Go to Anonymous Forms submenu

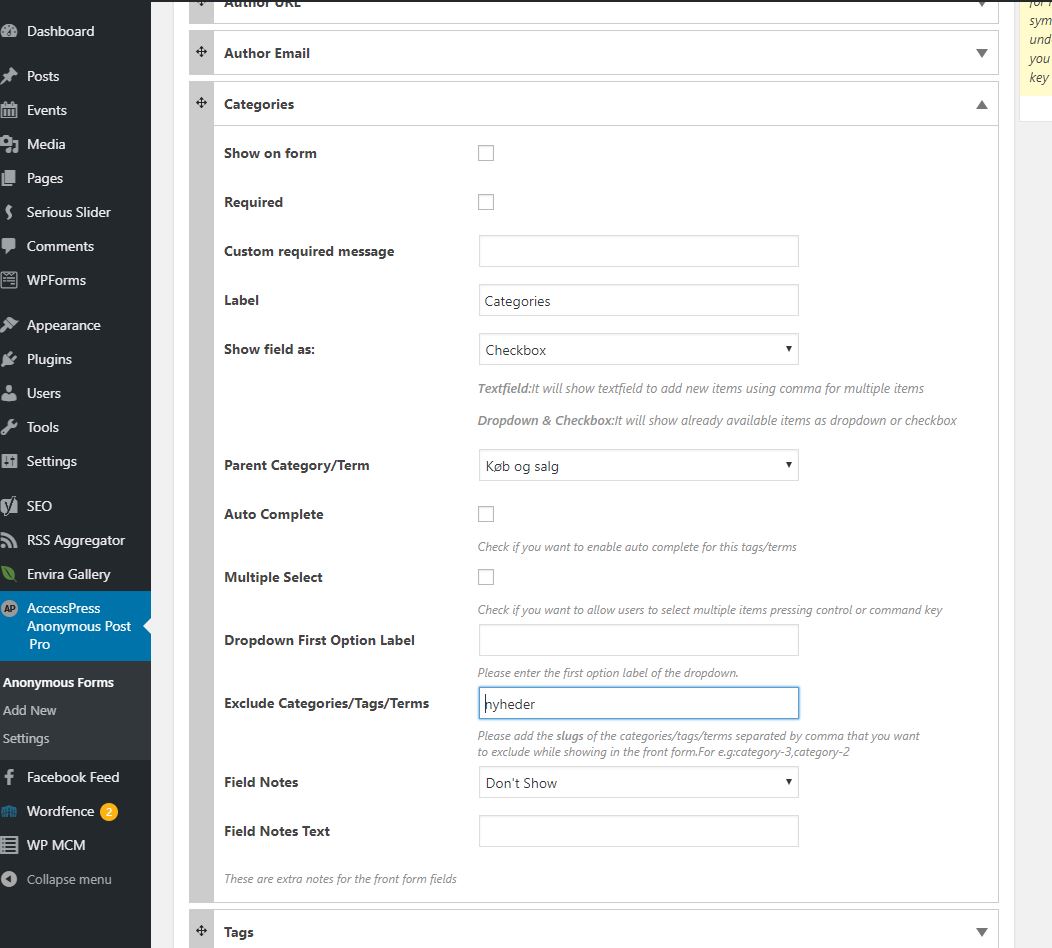[x=58, y=682]
